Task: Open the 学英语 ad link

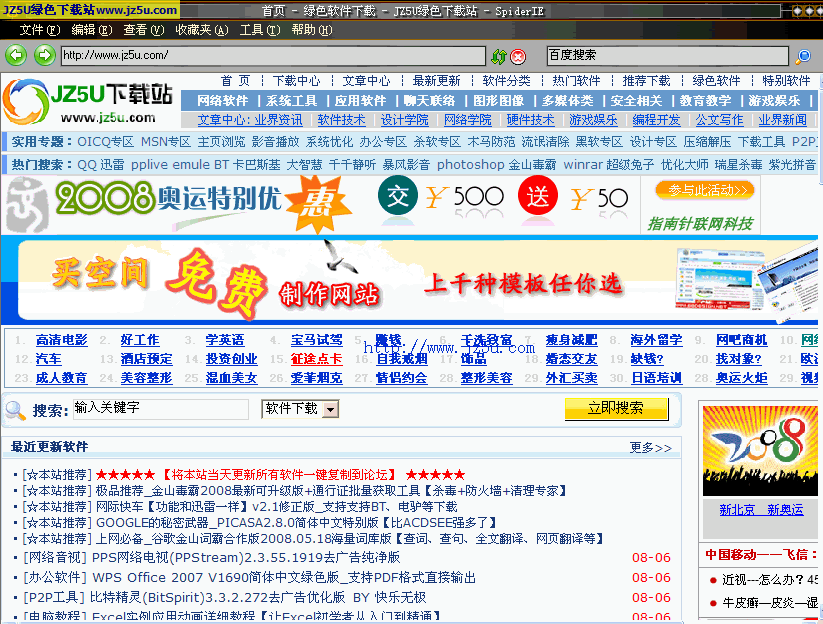Action: 225,340
